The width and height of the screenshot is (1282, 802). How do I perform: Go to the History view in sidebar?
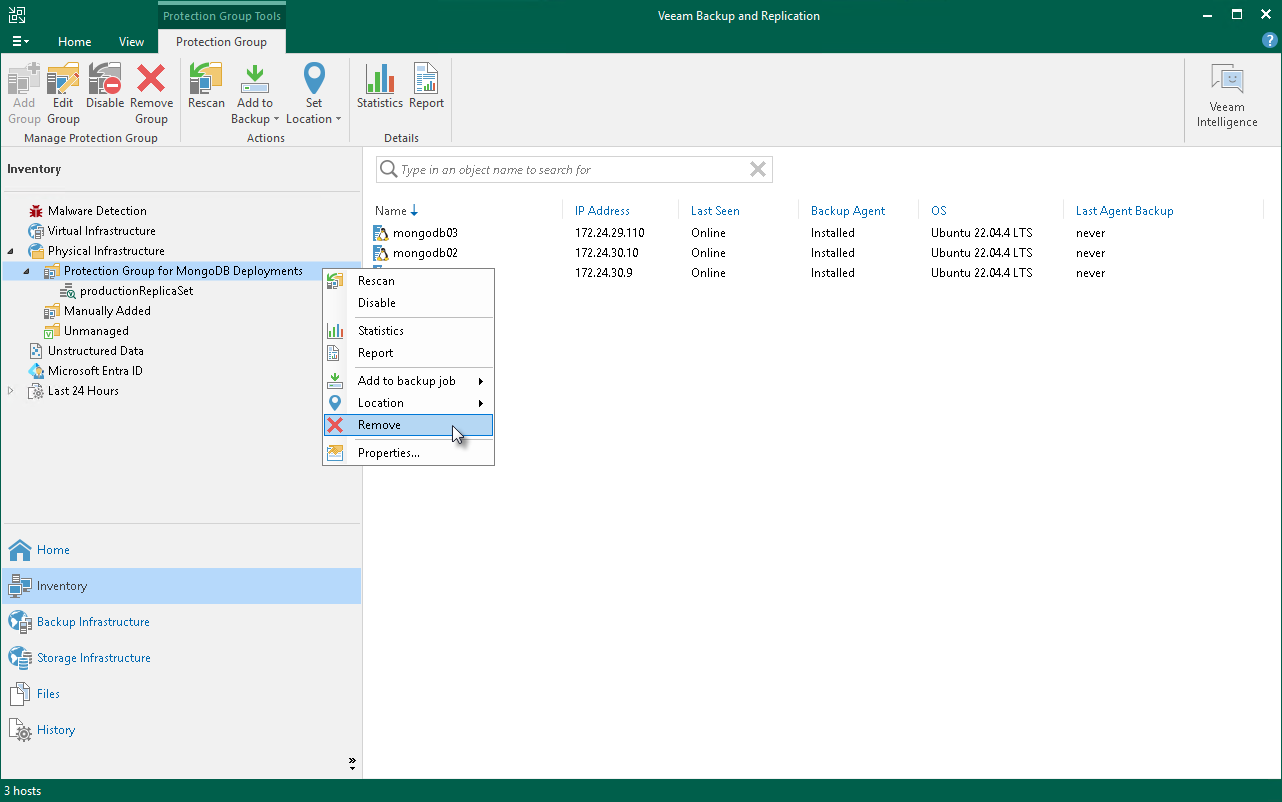click(56, 730)
